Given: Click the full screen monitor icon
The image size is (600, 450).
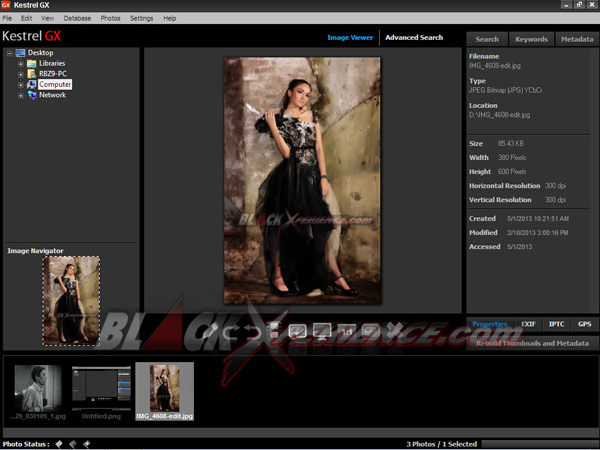Looking at the screenshot, I should coord(322,330).
